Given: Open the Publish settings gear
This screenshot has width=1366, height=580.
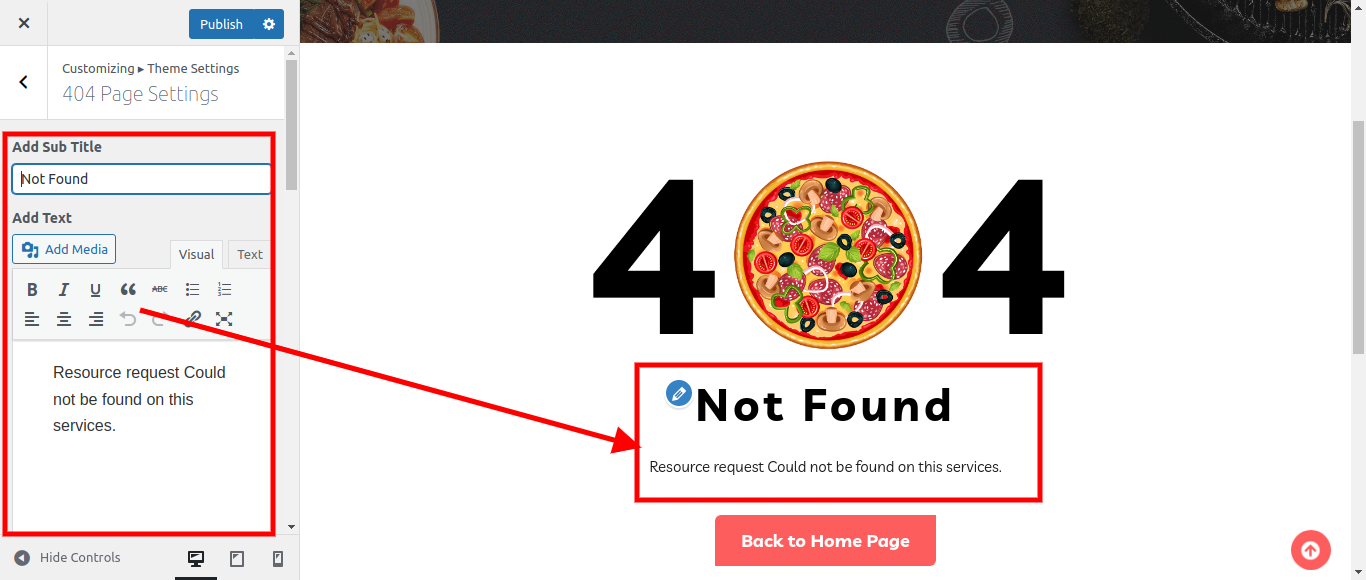Looking at the screenshot, I should (x=268, y=24).
